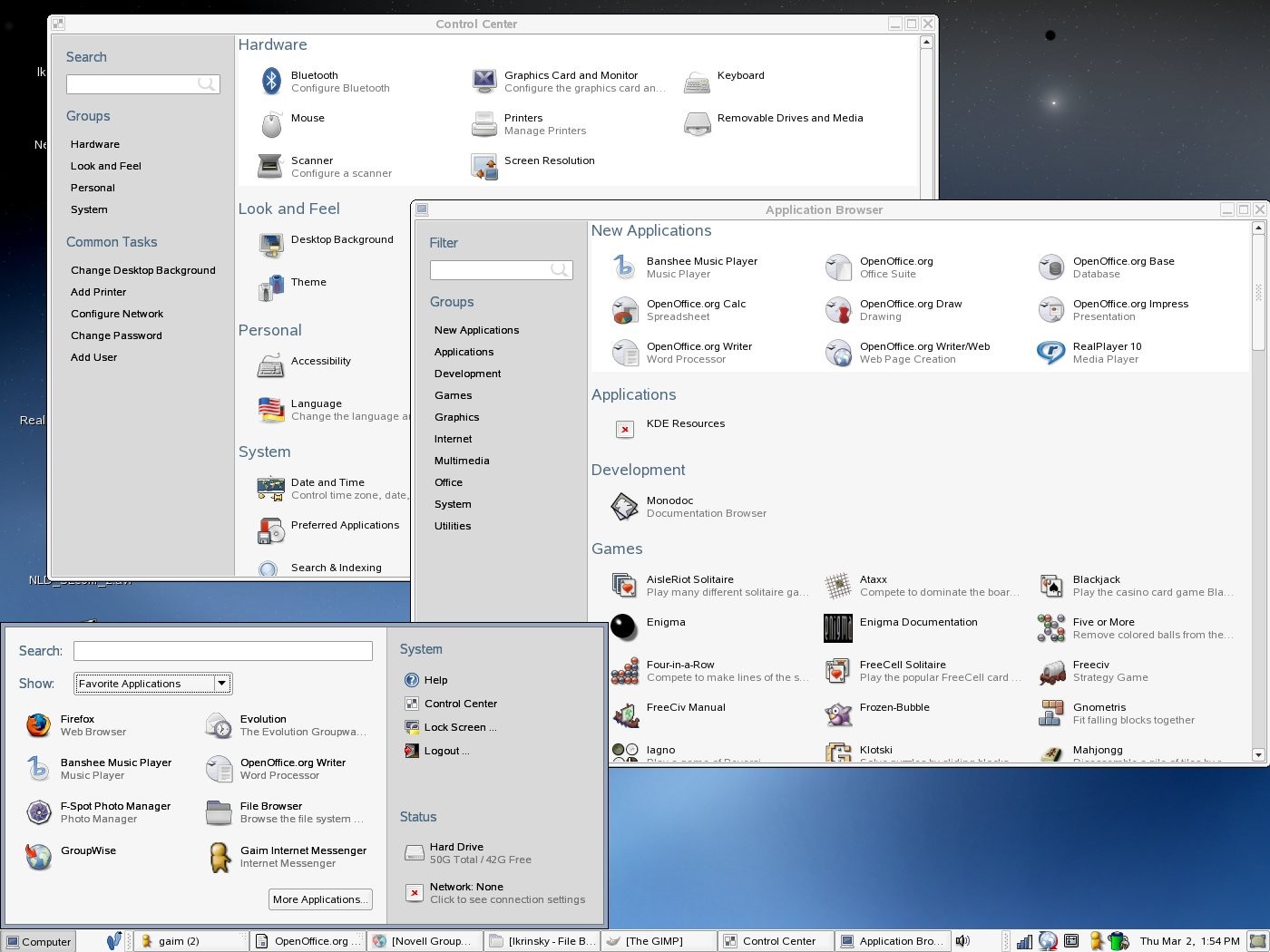1270x952 pixels.
Task: Click More Applications button
Action: tap(320, 899)
